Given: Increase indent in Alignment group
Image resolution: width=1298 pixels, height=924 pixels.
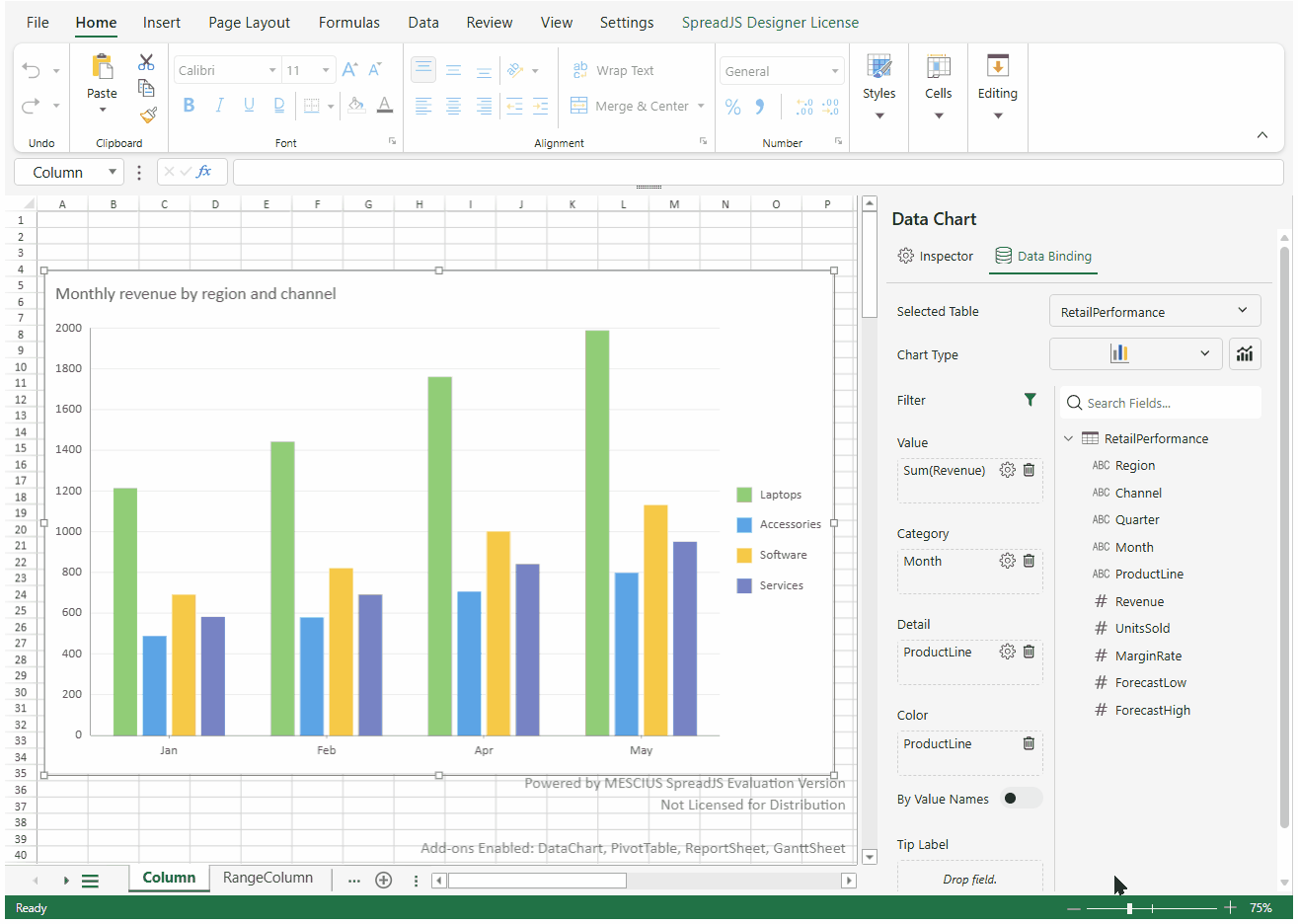Looking at the screenshot, I should coord(541,106).
